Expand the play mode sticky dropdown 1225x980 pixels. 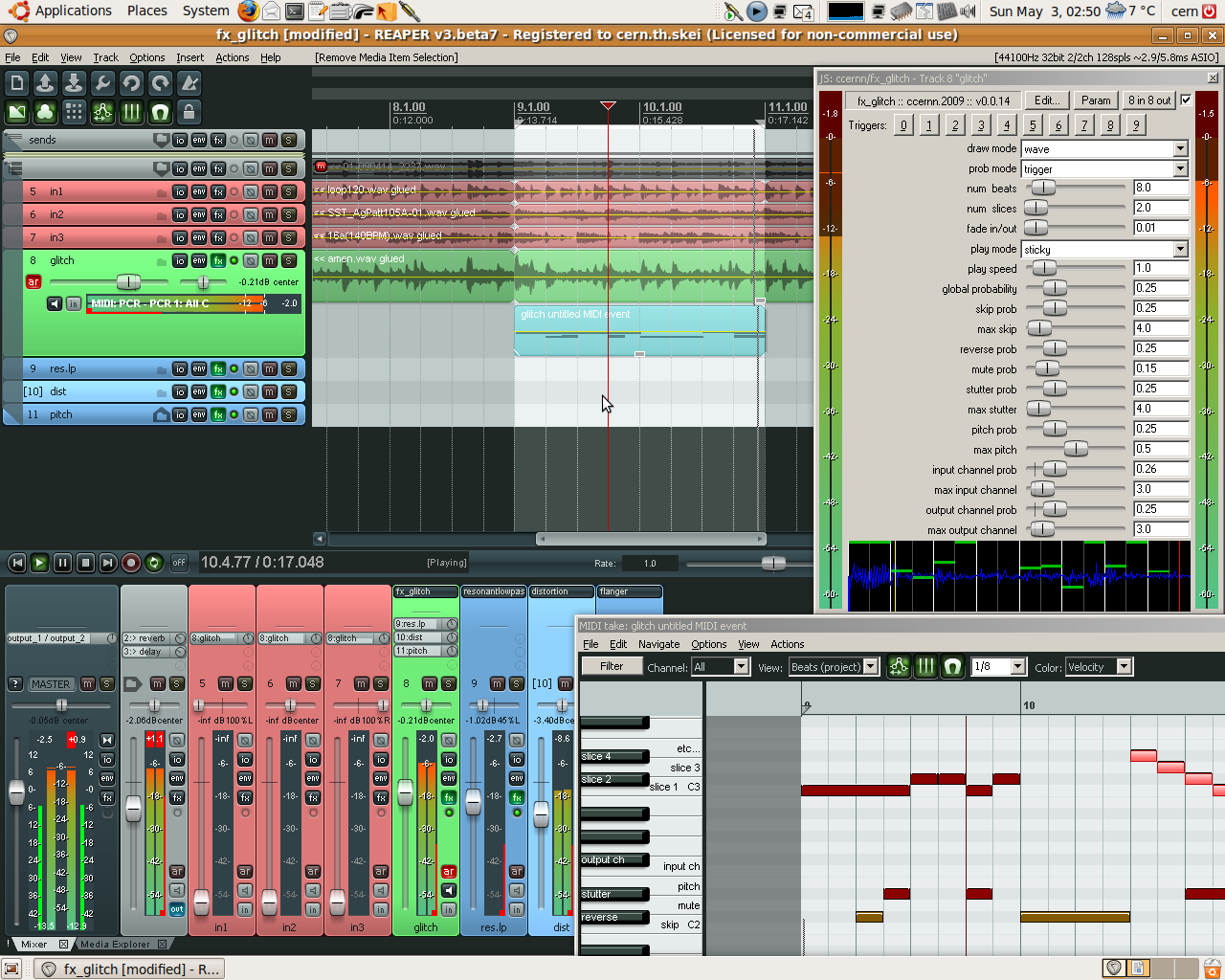pyautogui.click(x=1180, y=250)
